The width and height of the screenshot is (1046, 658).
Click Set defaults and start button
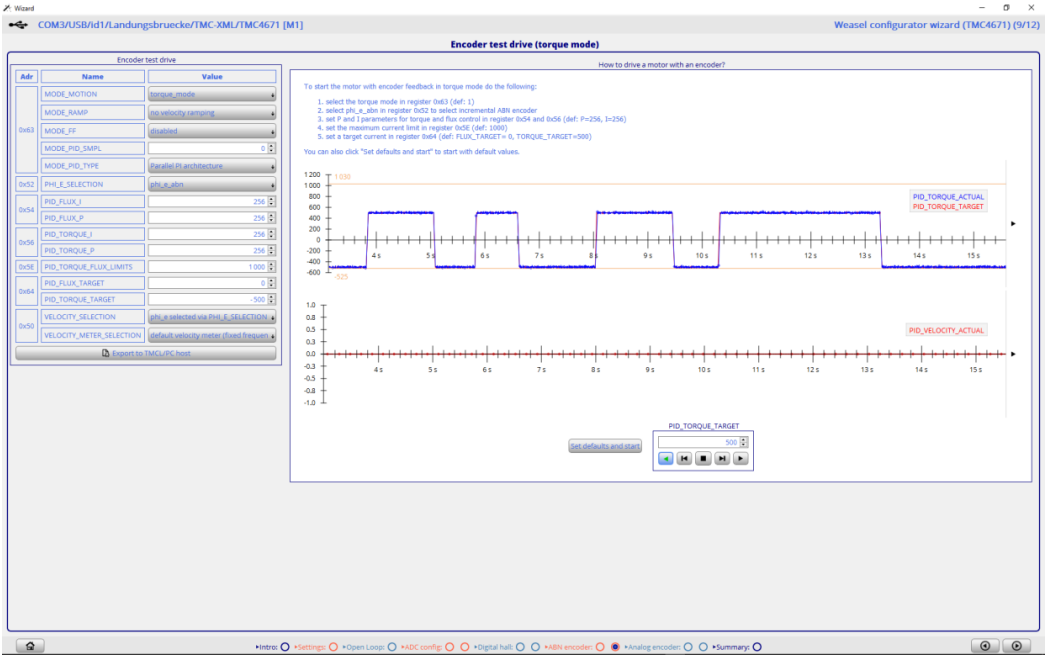(605, 446)
